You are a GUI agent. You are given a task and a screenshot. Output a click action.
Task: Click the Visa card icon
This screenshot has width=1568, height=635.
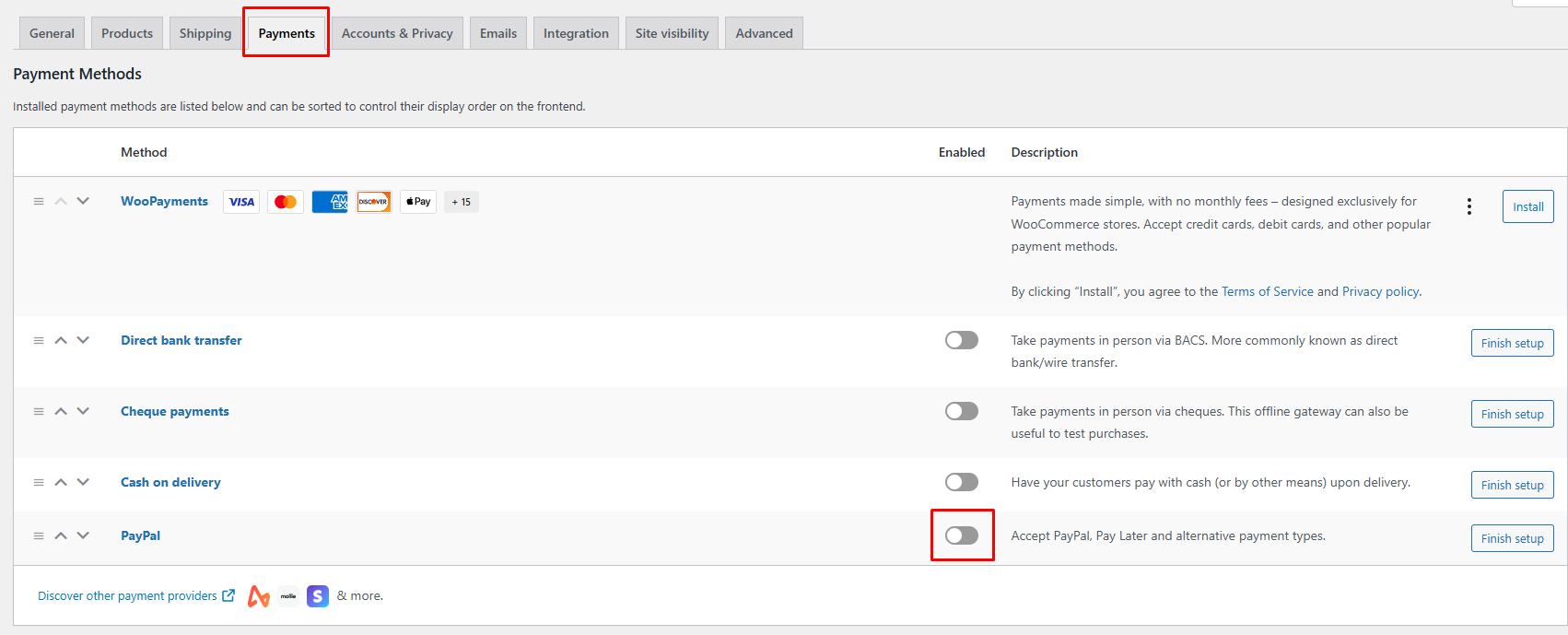click(241, 202)
